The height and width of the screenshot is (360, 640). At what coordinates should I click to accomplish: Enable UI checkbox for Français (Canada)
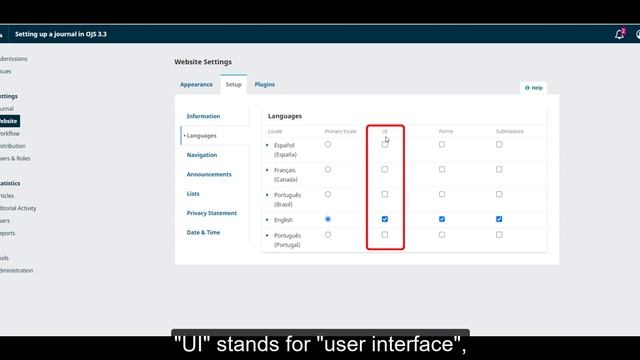point(385,169)
